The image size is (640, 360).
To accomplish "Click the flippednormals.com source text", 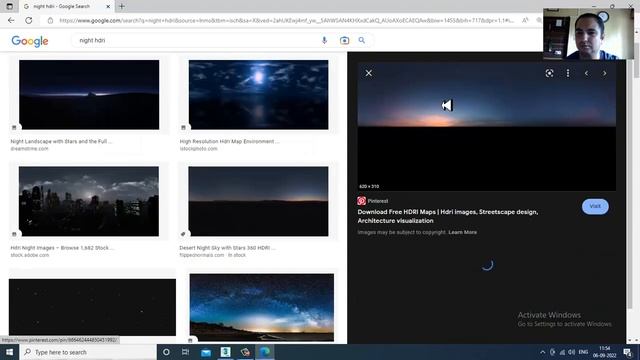I will coord(202,255).
